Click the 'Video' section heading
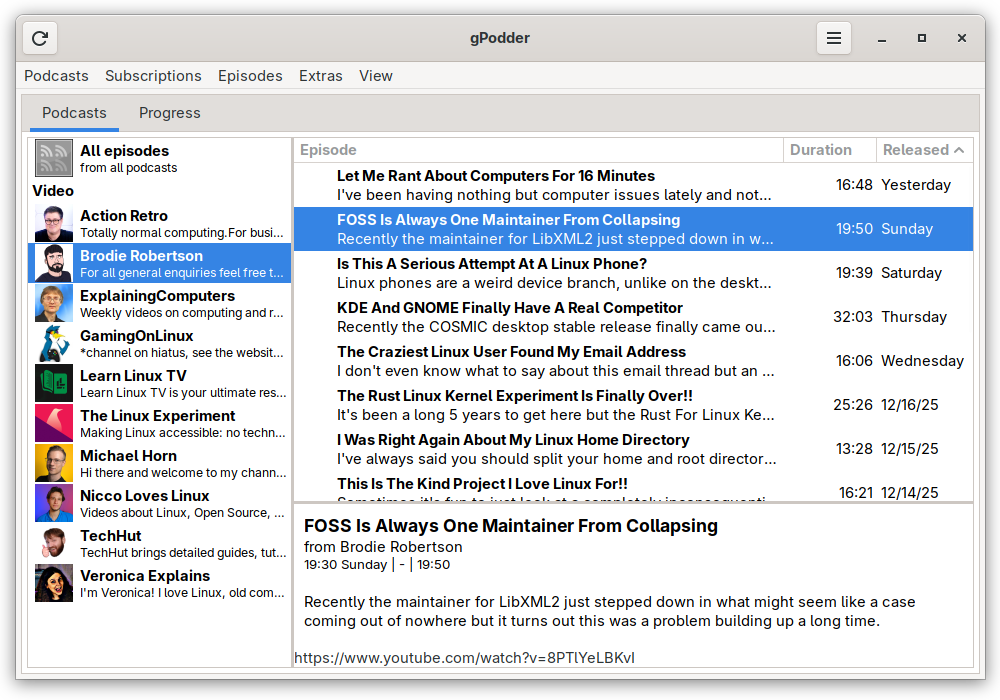The width and height of the screenshot is (1000, 700). pyautogui.click(x=53, y=191)
